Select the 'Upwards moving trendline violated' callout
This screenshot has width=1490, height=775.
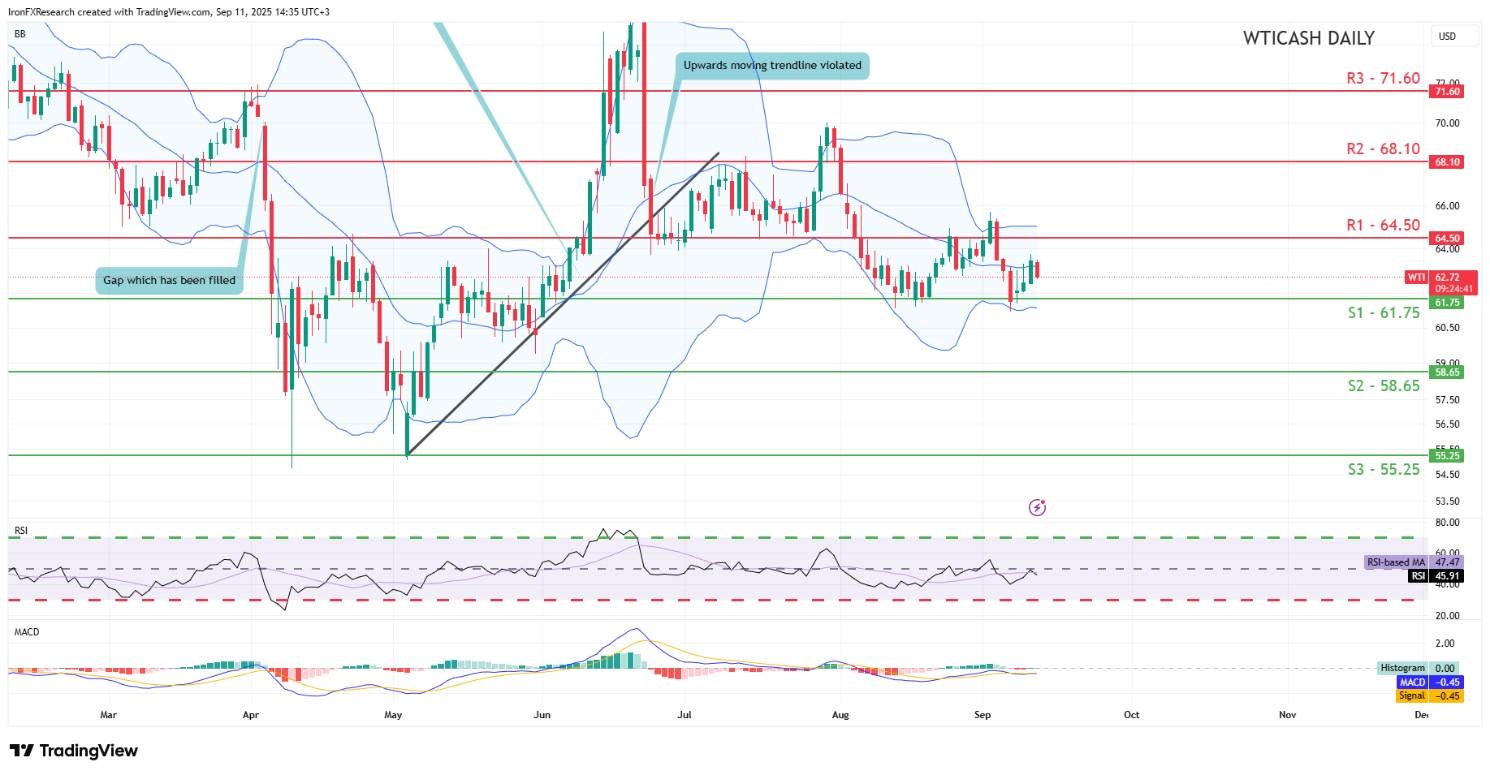click(770, 66)
